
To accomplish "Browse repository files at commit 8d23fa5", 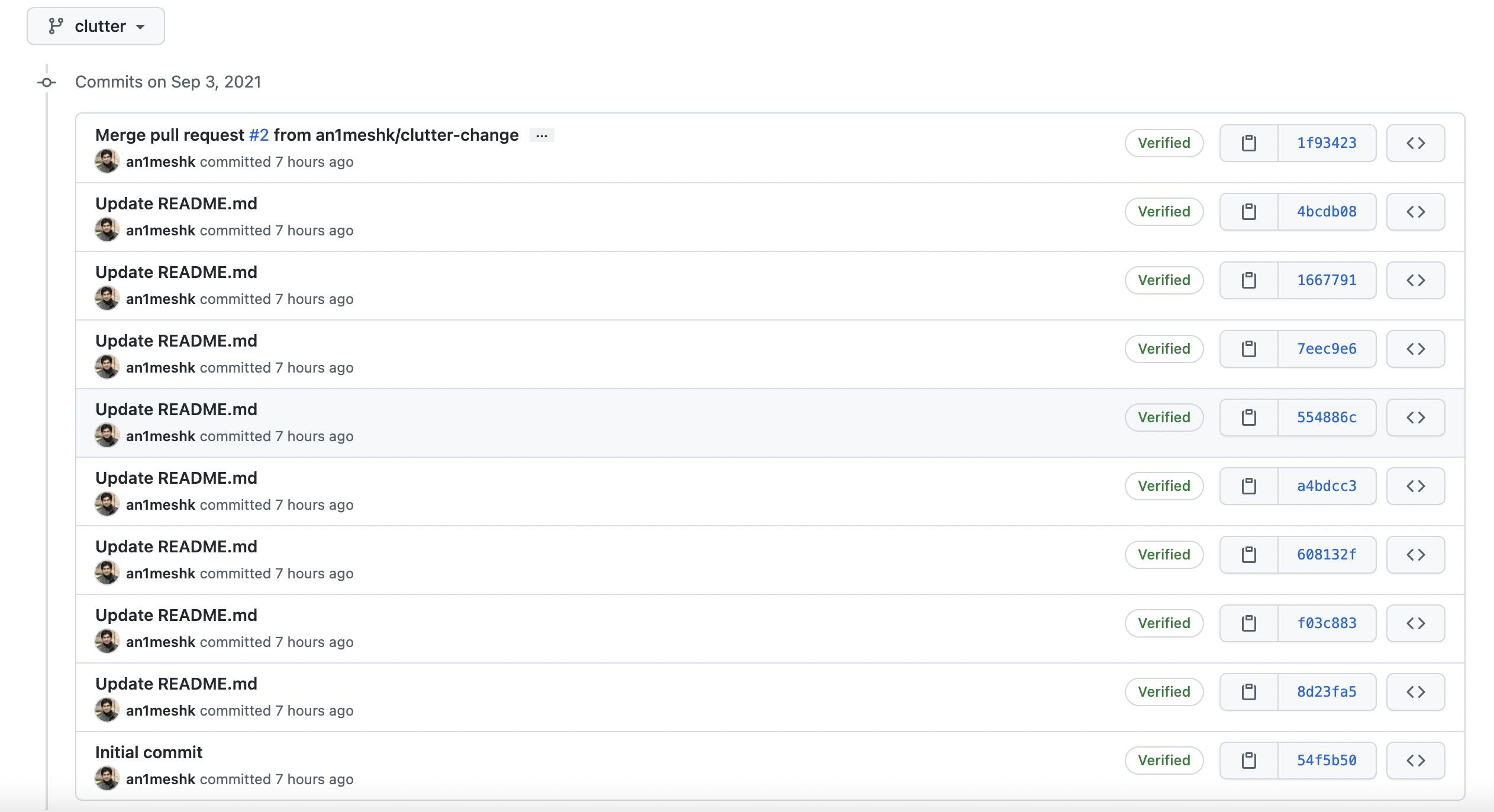I will [1415, 692].
